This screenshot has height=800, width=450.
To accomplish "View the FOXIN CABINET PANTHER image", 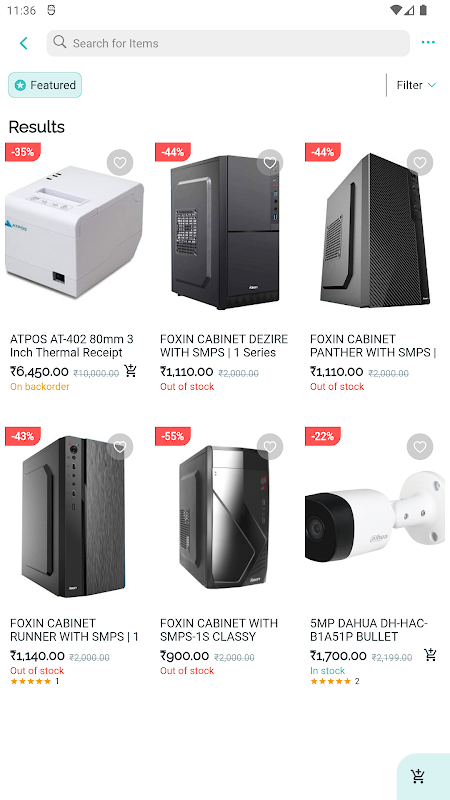I will point(375,231).
